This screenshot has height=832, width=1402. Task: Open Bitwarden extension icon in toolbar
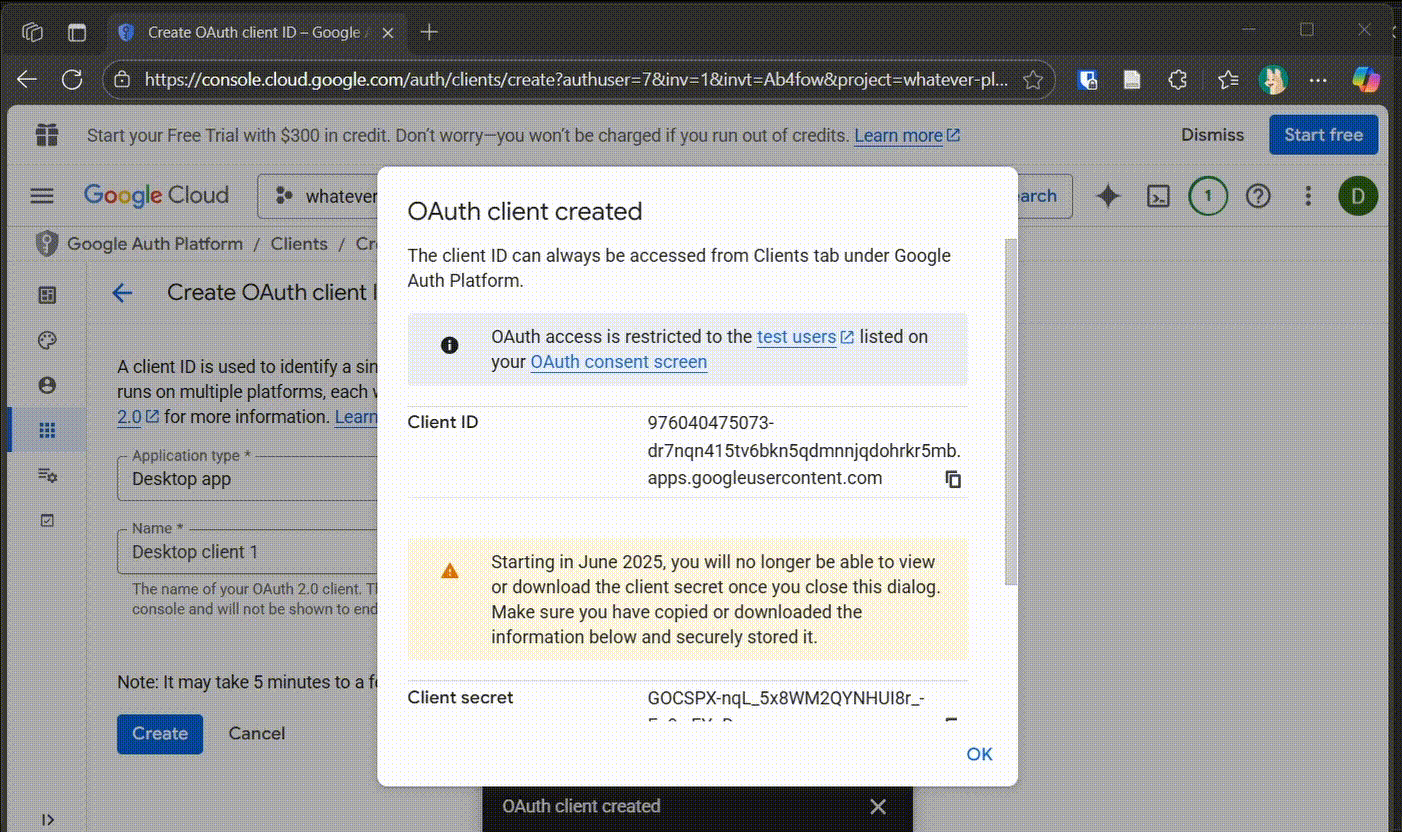coord(1088,79)
